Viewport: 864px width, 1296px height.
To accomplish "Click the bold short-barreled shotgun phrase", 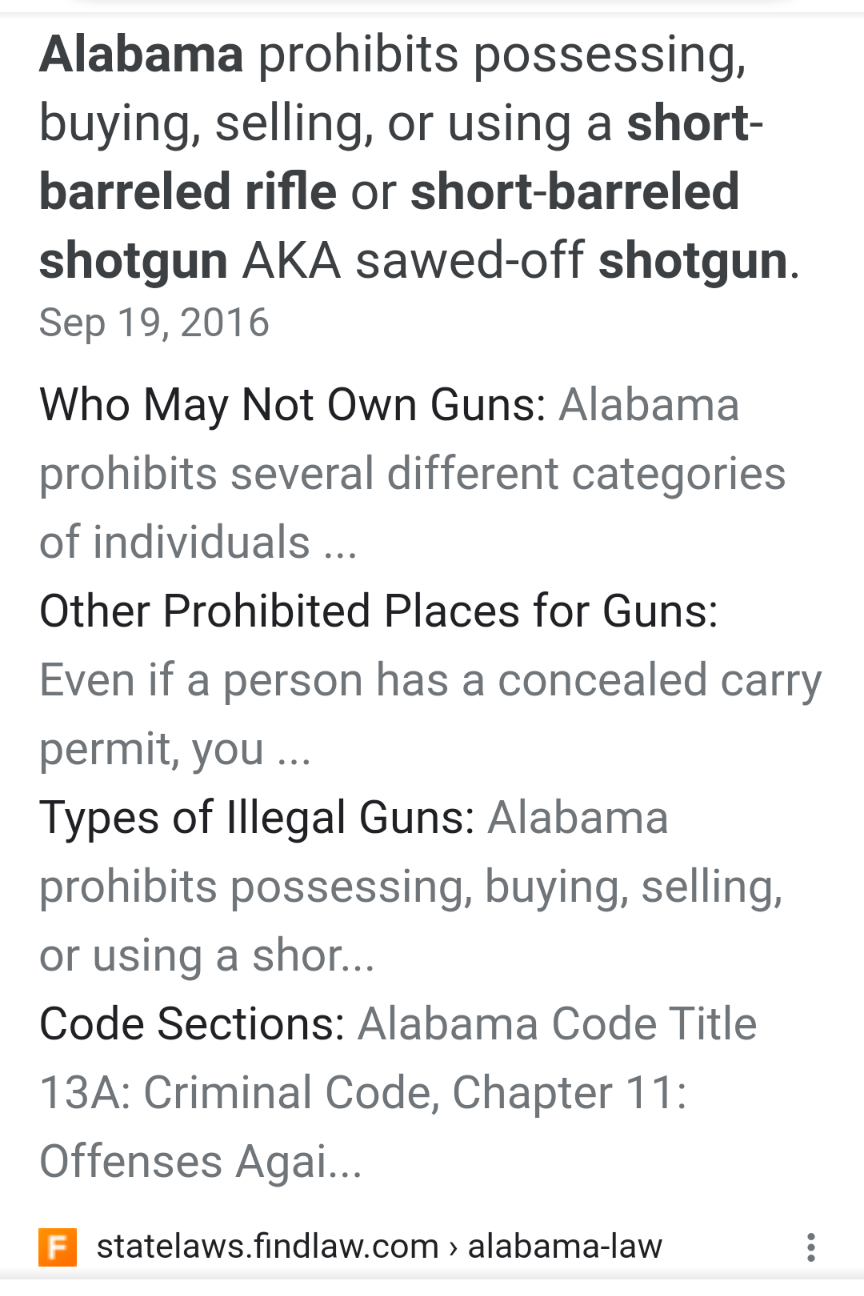I will point(389,226).
